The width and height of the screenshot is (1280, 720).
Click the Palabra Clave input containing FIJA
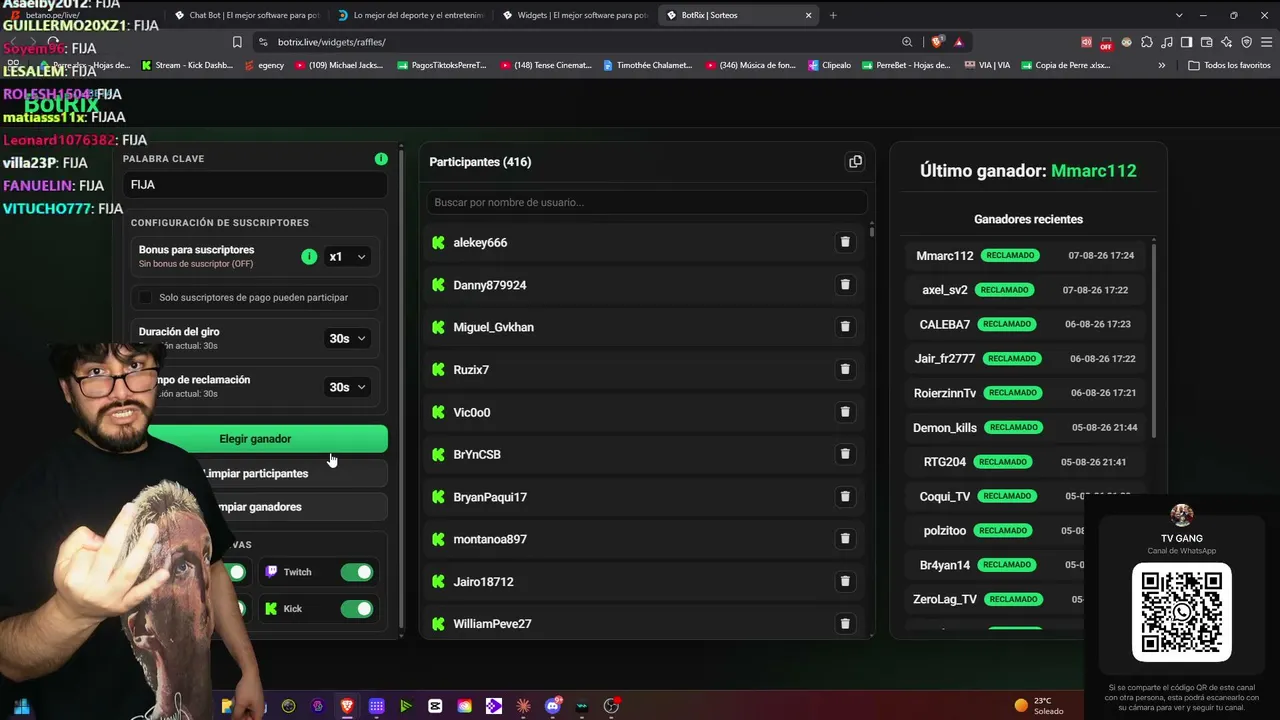click(x=255, y=185)
